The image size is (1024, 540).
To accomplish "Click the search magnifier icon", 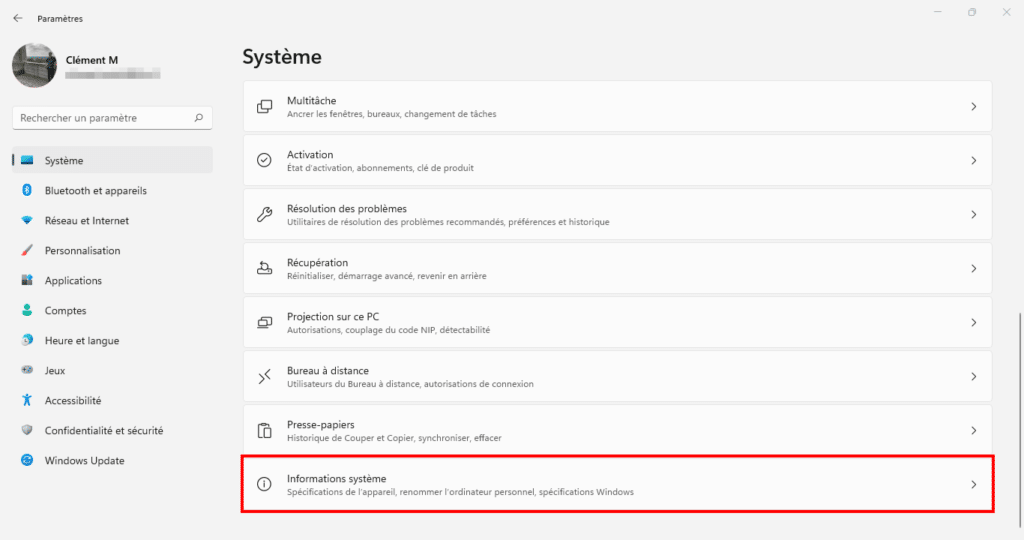I will point(199,118).
